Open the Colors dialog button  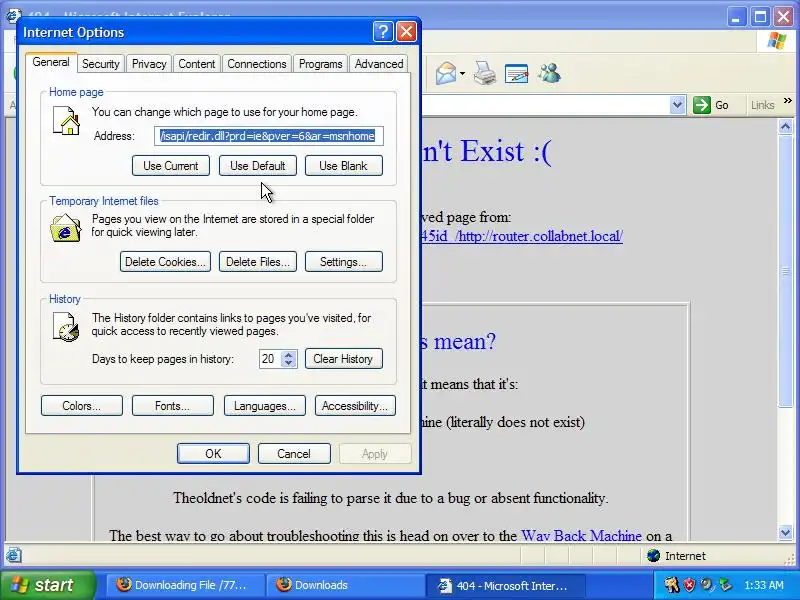(x=82, y=406)
